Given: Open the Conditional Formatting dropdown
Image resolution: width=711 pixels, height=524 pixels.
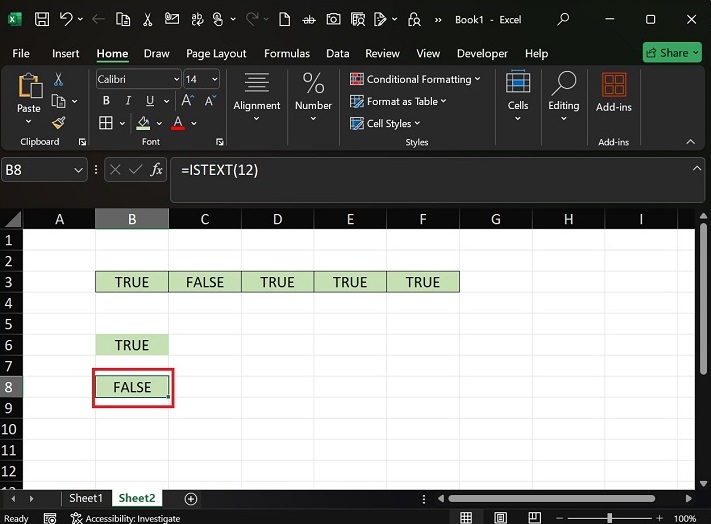Looking at the screenshot, I should pos(415,79).
